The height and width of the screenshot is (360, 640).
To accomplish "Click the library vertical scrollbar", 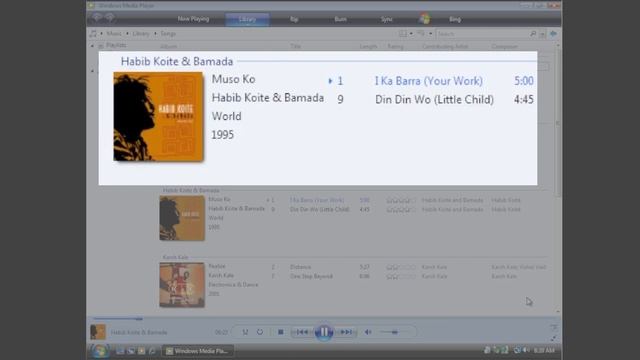I will click(x=558, y=122).
